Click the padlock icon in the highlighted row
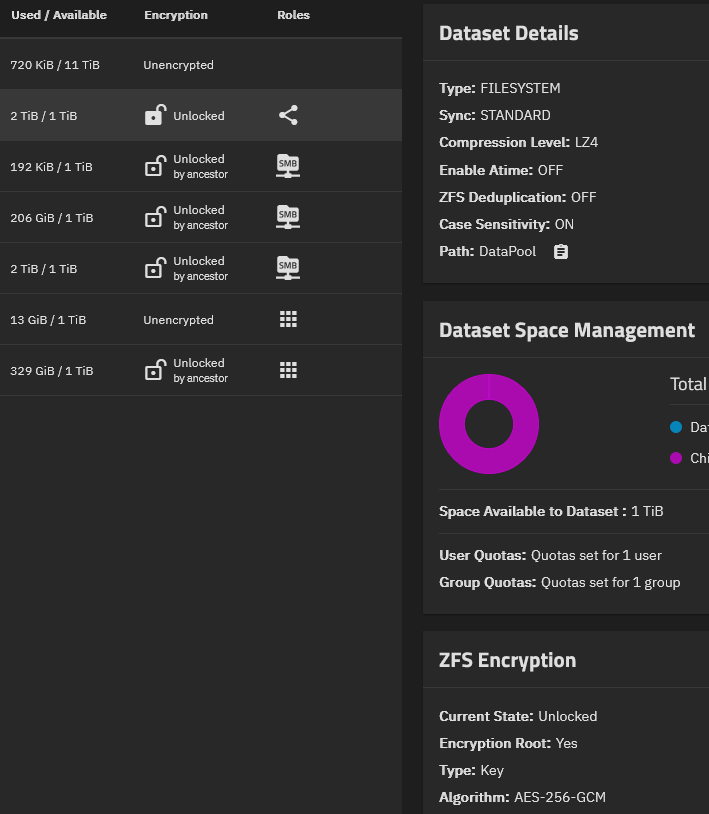Viewport: 709px width, 814px height. (154, 116)
